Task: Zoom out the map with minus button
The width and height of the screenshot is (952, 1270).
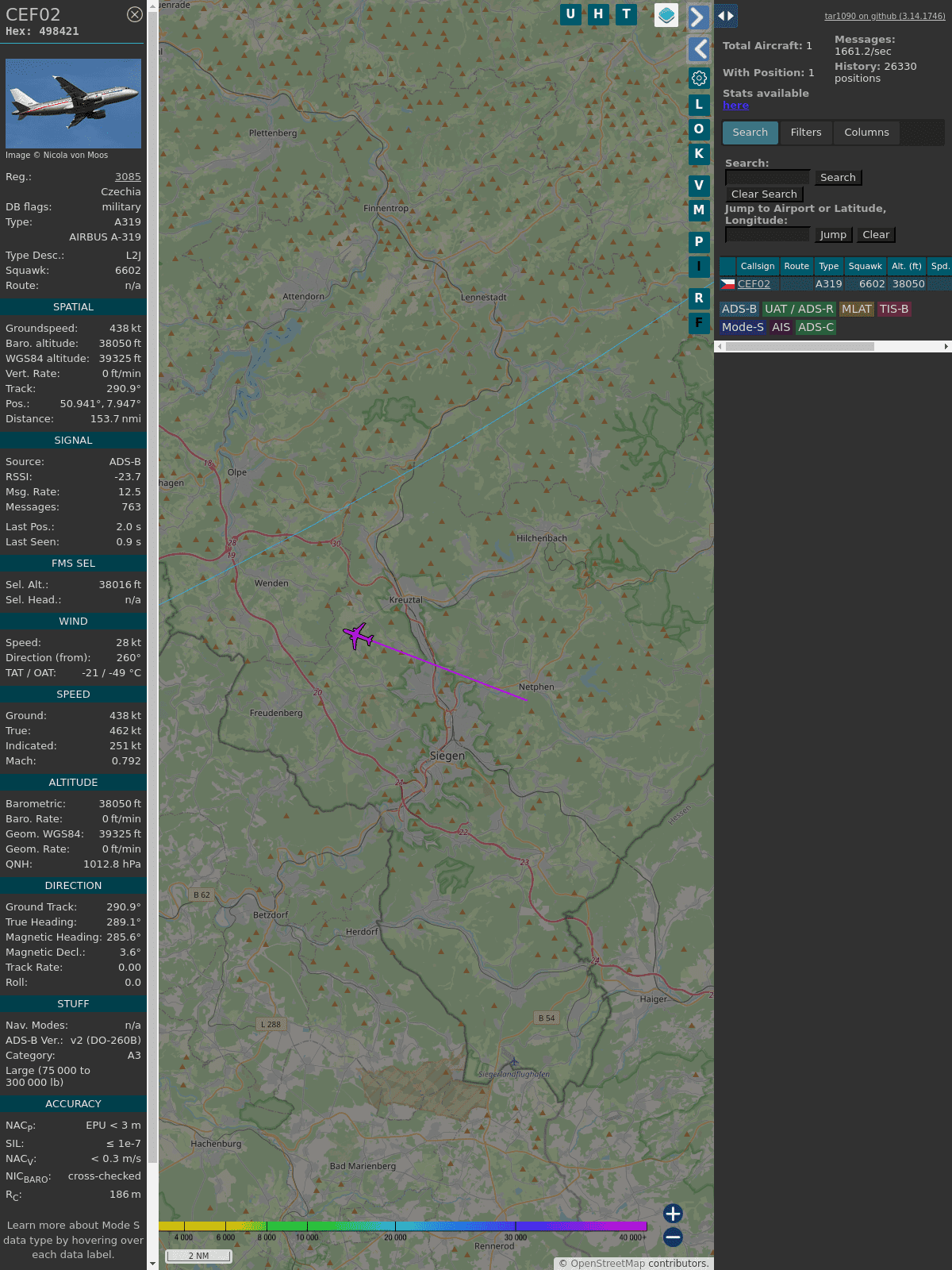Action: [x=673, y=1237]
